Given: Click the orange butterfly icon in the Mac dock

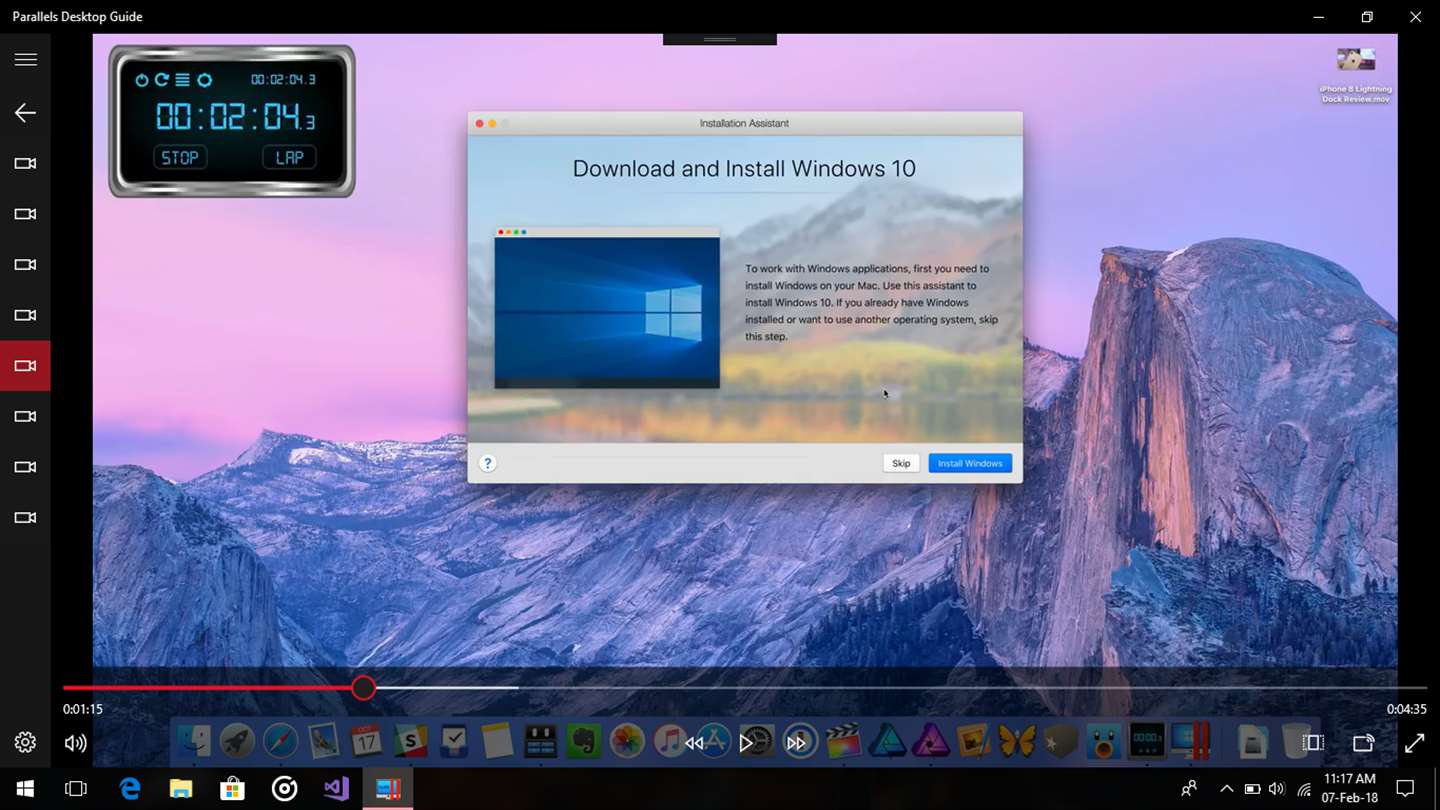Looking at the screenshot, I should pyautogui.click(x=1017, y=741).
